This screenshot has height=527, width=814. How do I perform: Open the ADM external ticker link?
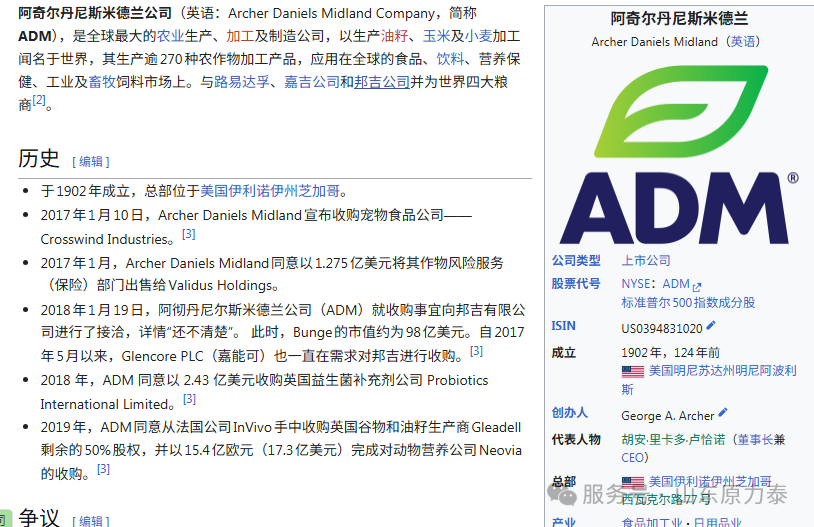point(676,284)
